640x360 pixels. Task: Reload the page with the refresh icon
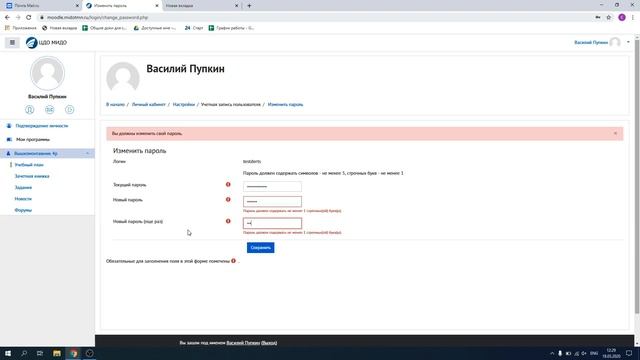click(29, 18)
